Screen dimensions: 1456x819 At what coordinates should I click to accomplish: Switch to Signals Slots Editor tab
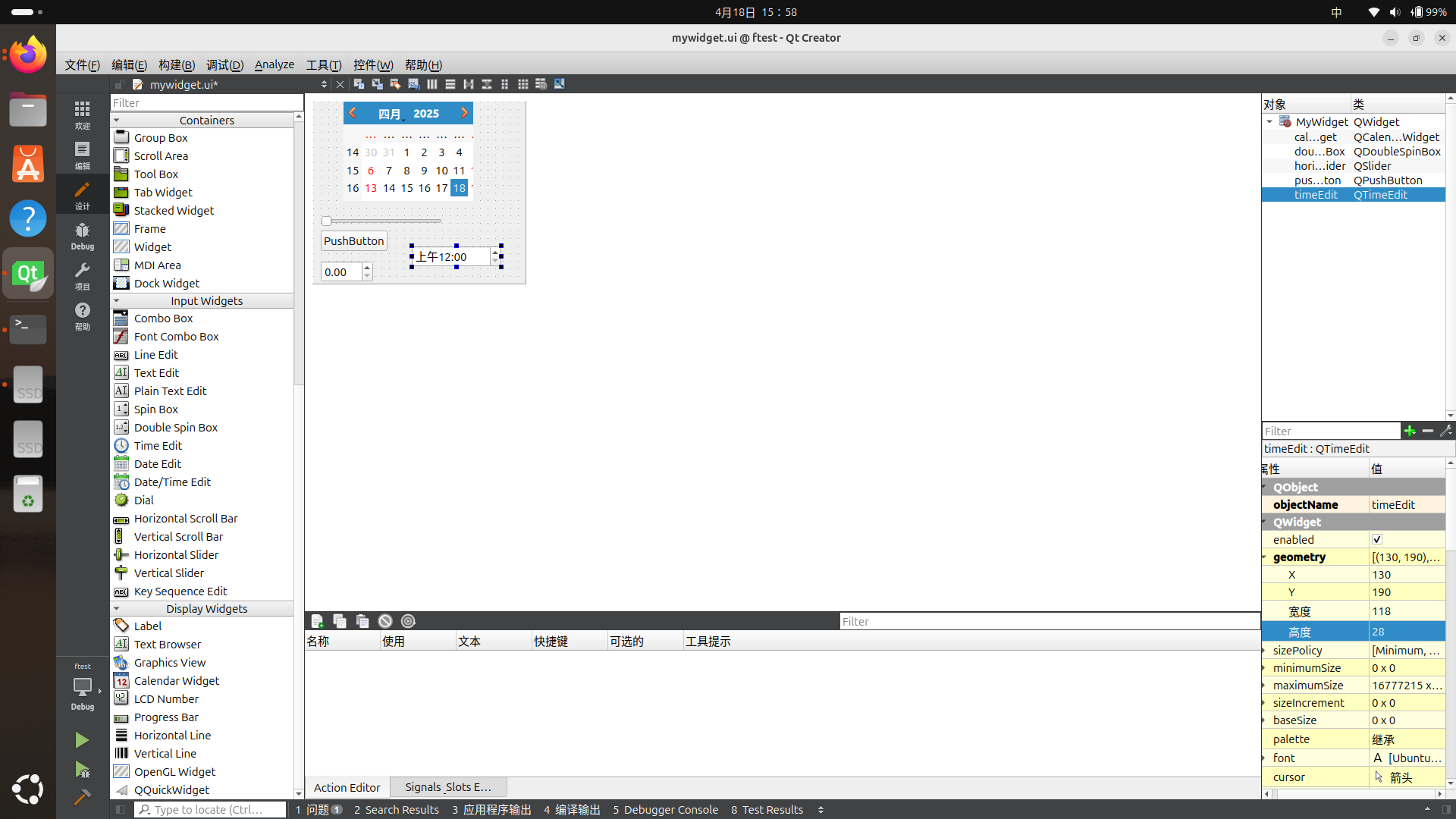coord(447,787)
